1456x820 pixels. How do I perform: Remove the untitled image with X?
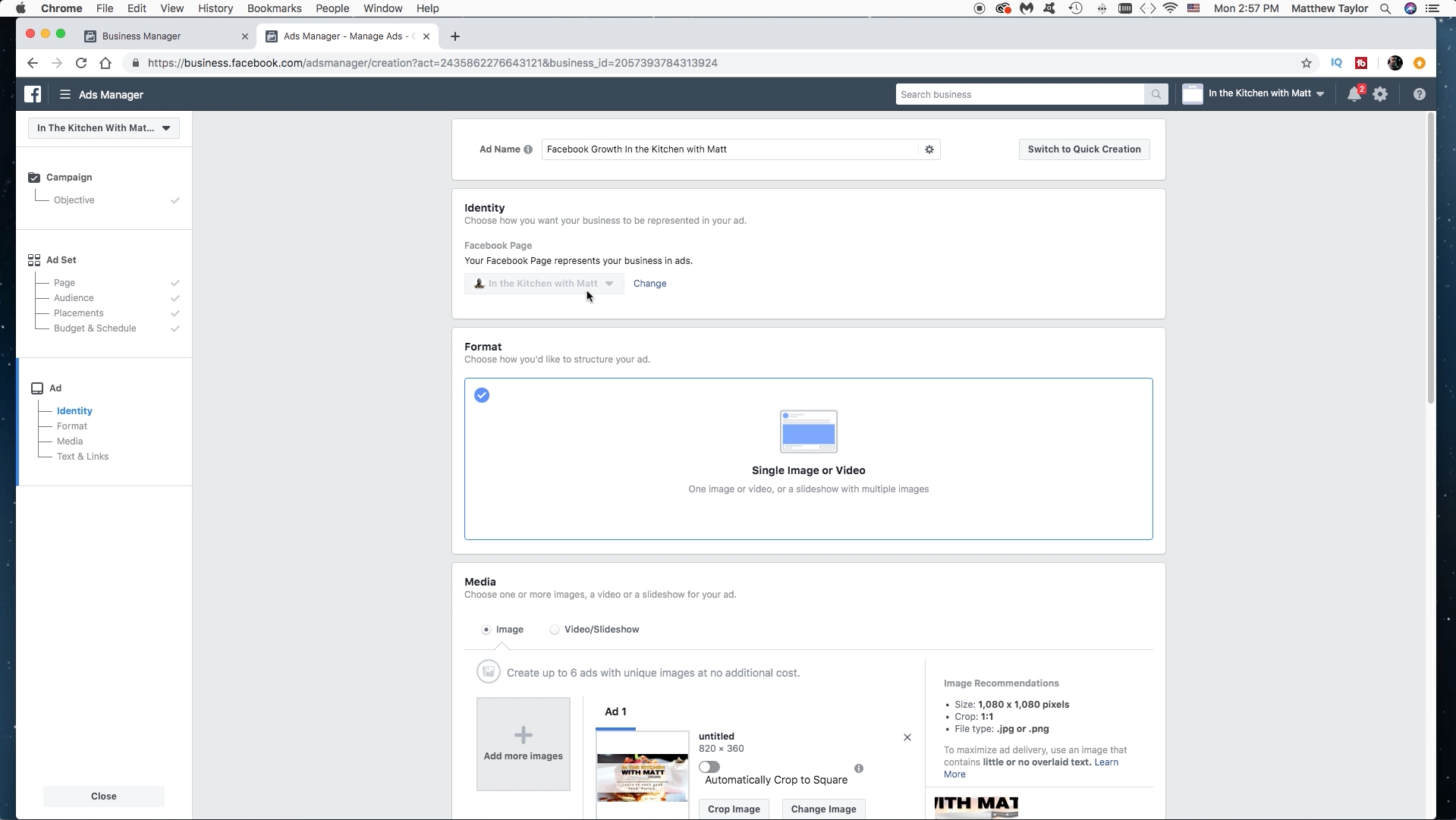[x=907, y=737]
